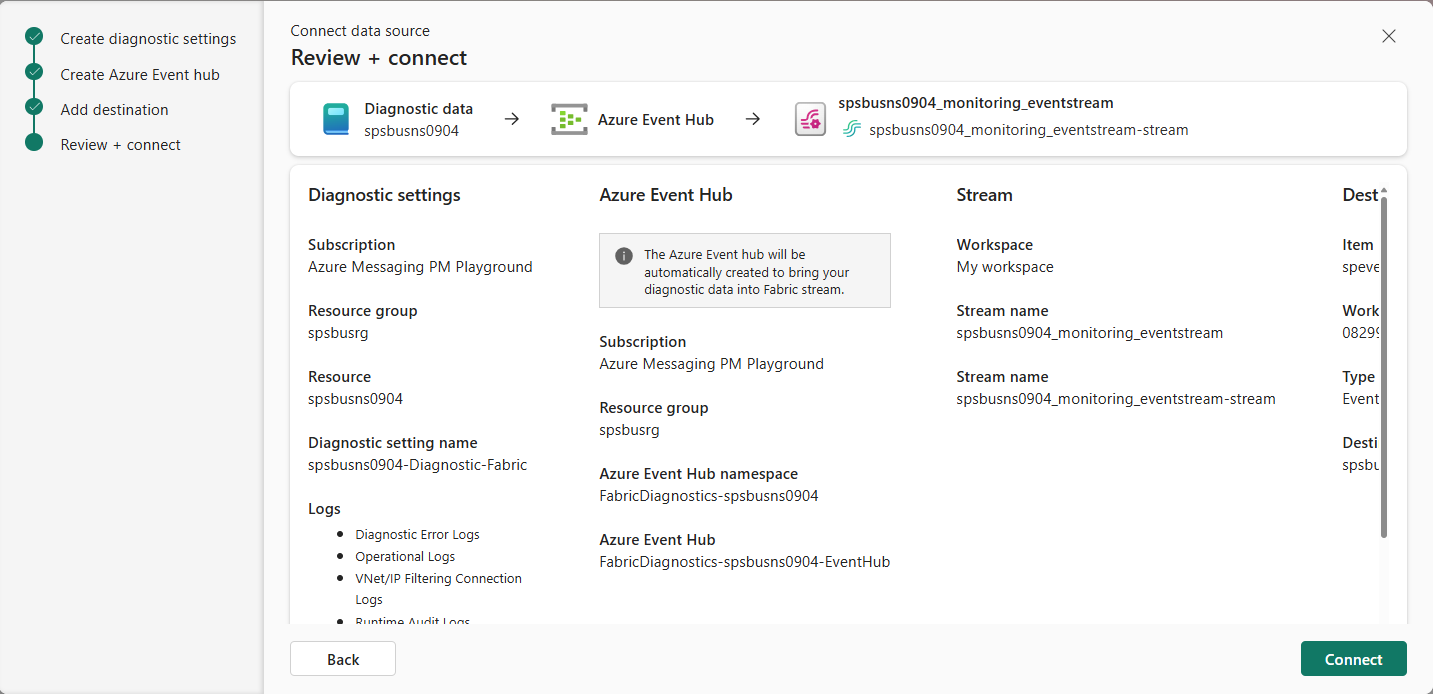Screen dimensions: 1433x694
Task: Click 'spsbusns0904-Diagnostic-Fabric' setting name
Action: 417,464
